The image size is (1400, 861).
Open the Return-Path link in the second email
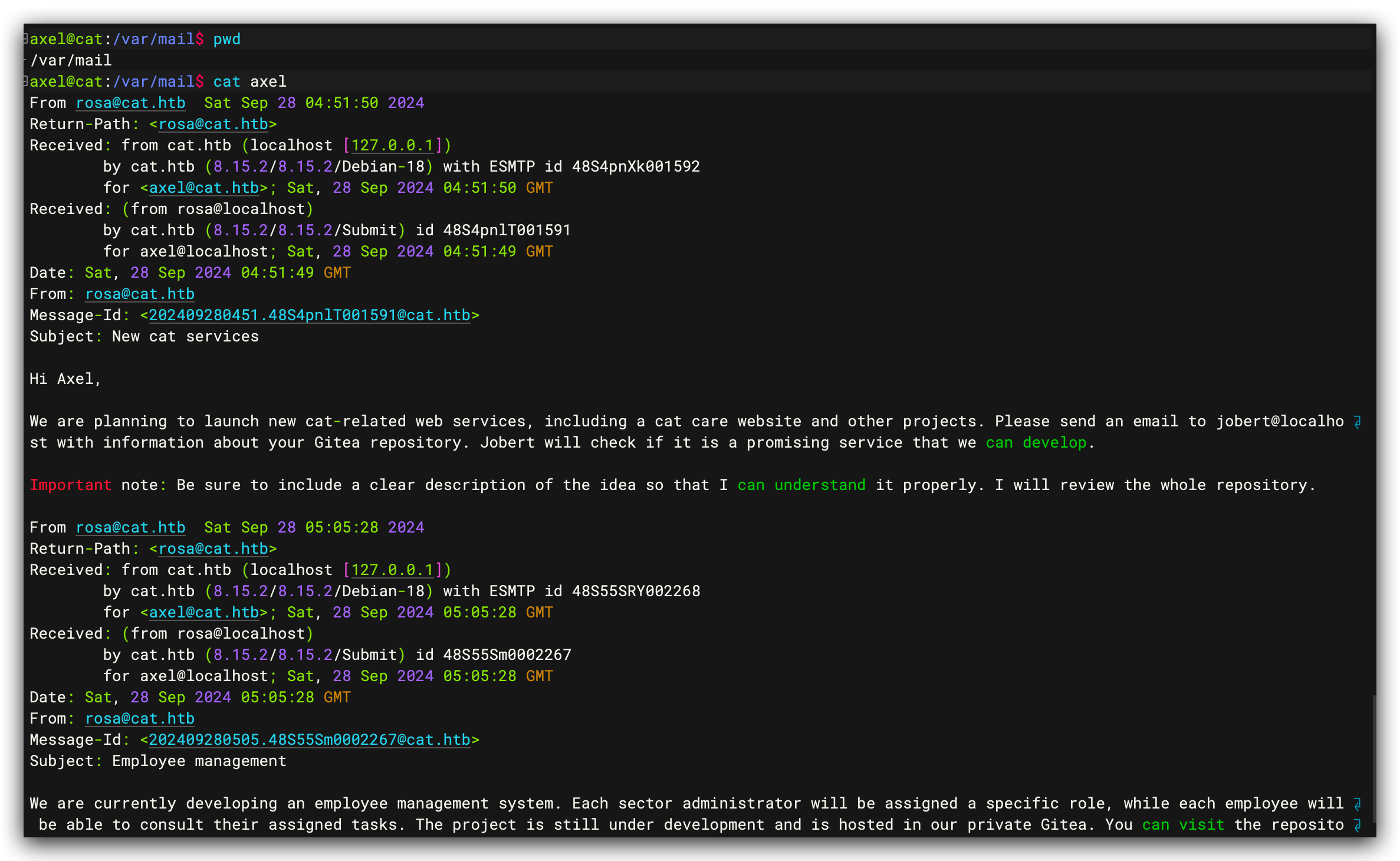(213, 549)
